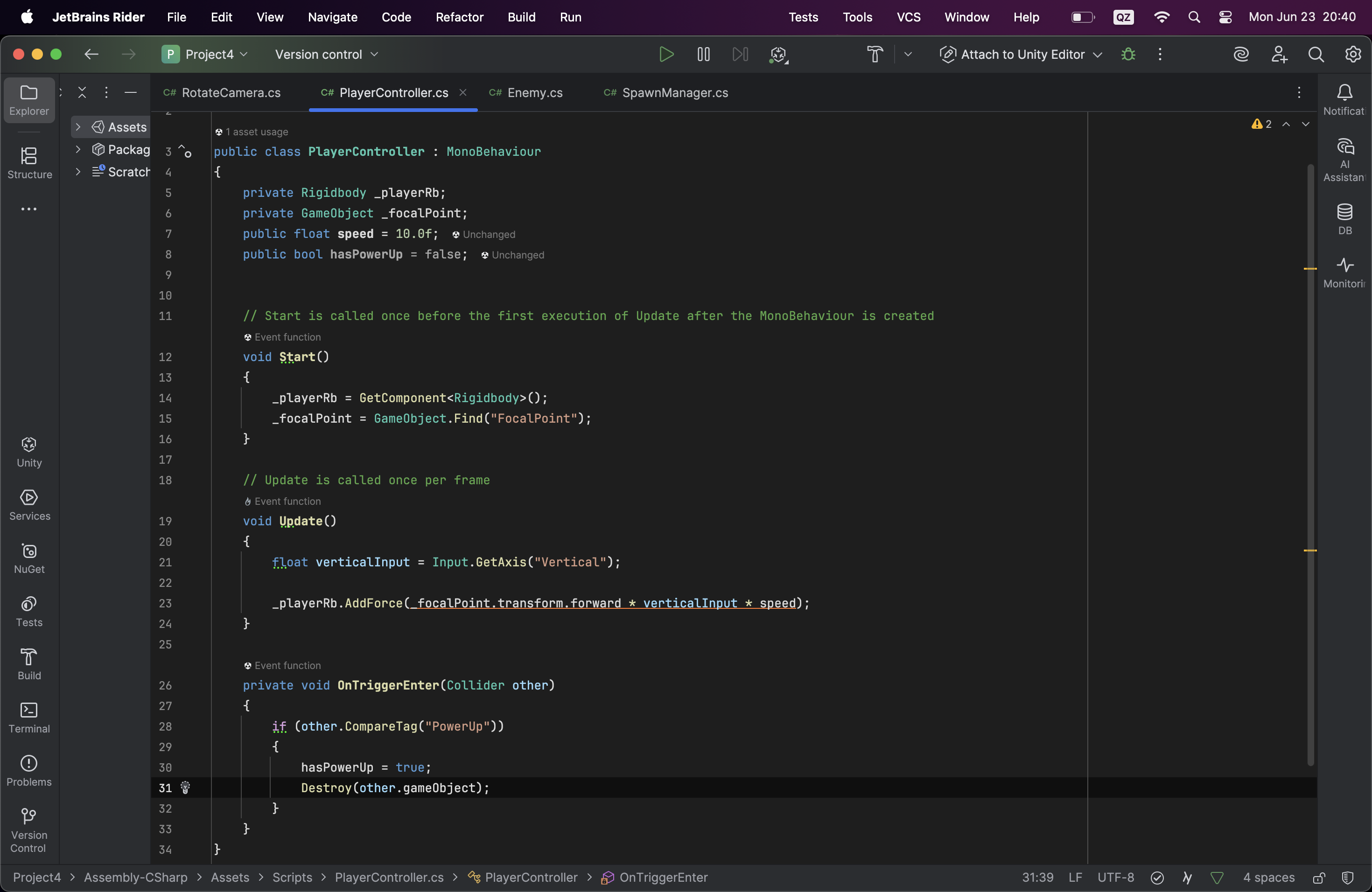Viewport: 1372px width, 892px height.
Task: Click Event function hint above Start
Action: (282, 337)
